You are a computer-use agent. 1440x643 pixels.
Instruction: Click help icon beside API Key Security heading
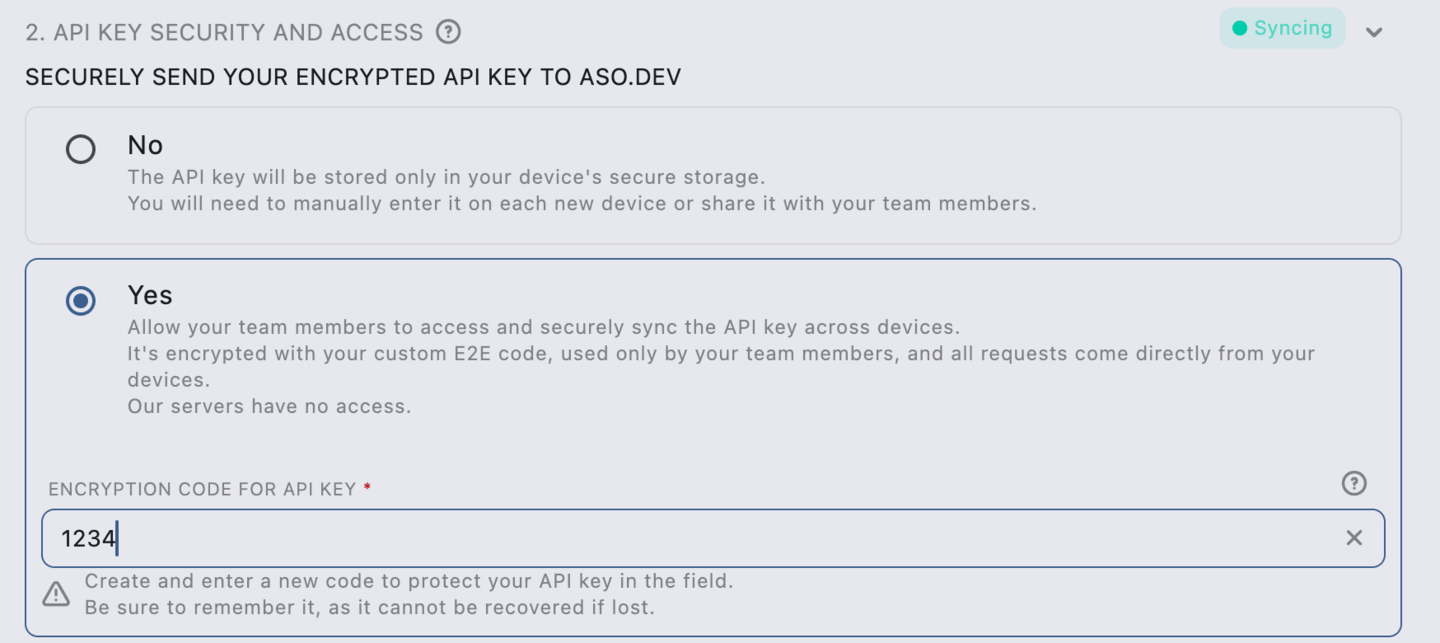coord(448,32)
